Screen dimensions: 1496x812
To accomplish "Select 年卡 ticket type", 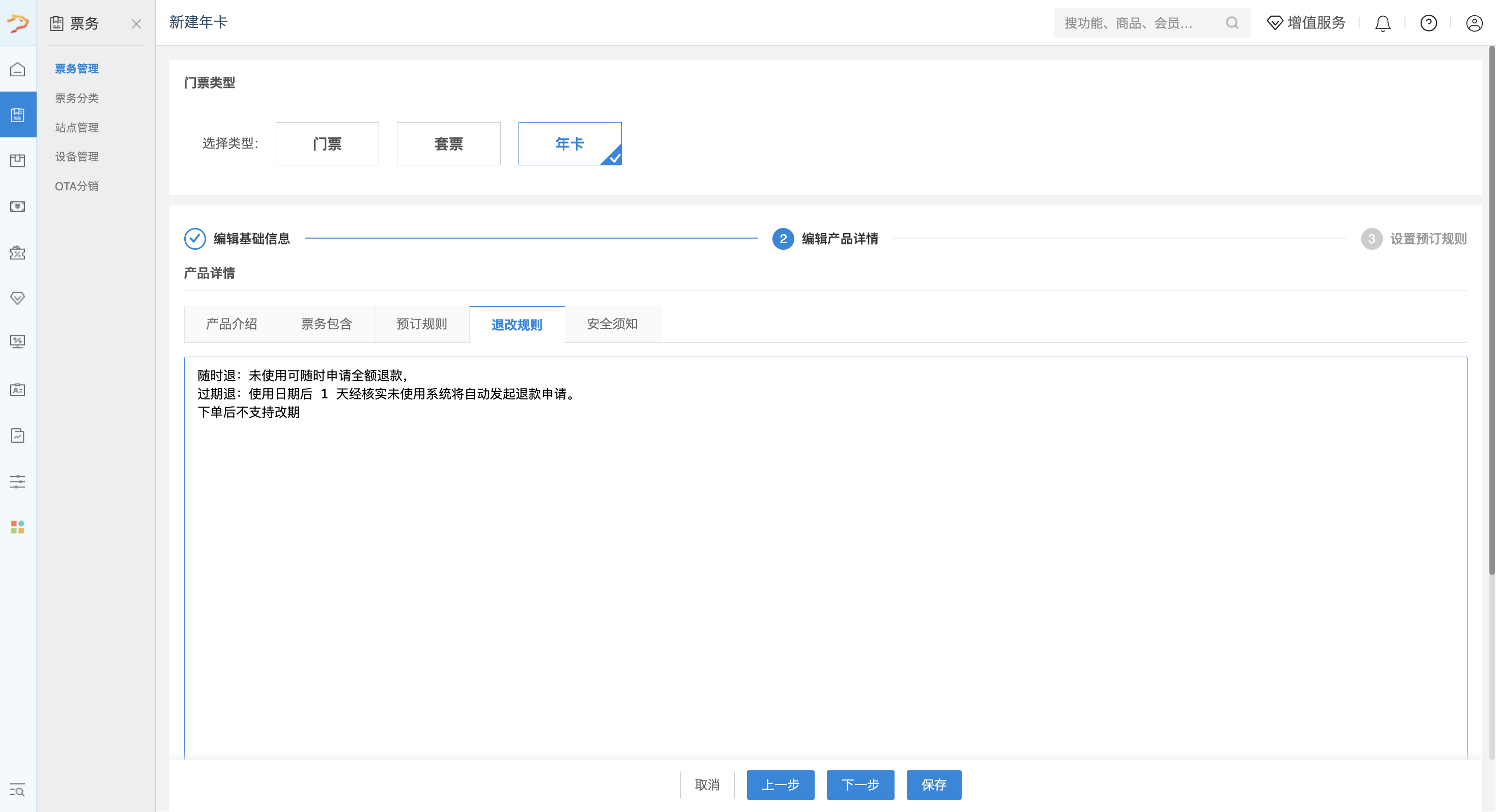I will tap(570, 143).
